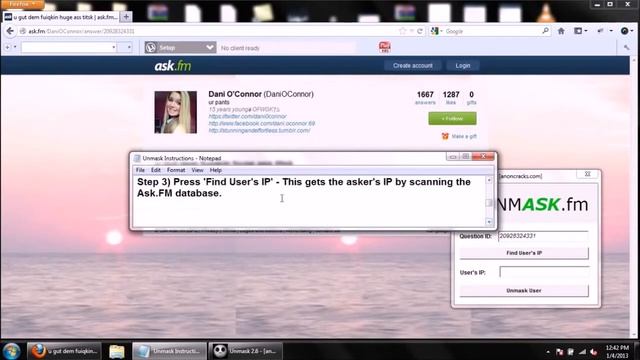Click Notepad scrollbar down arrow
Screen dimensions: 640x360
pyautogui.click(x=489, y=222)
